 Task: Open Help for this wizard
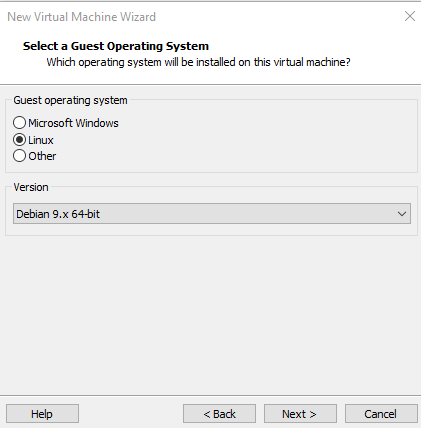click(42, 414)
